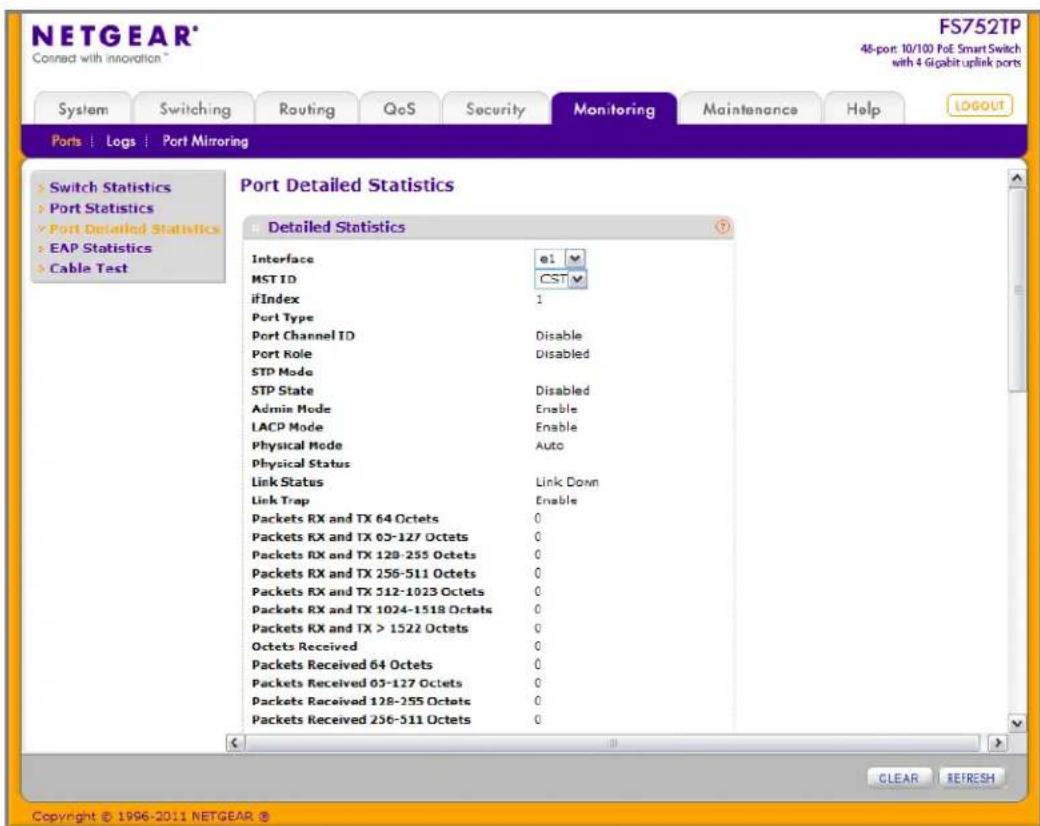
Task: Click the 'Octets Received' label
Action: click(x=304, y=646)
